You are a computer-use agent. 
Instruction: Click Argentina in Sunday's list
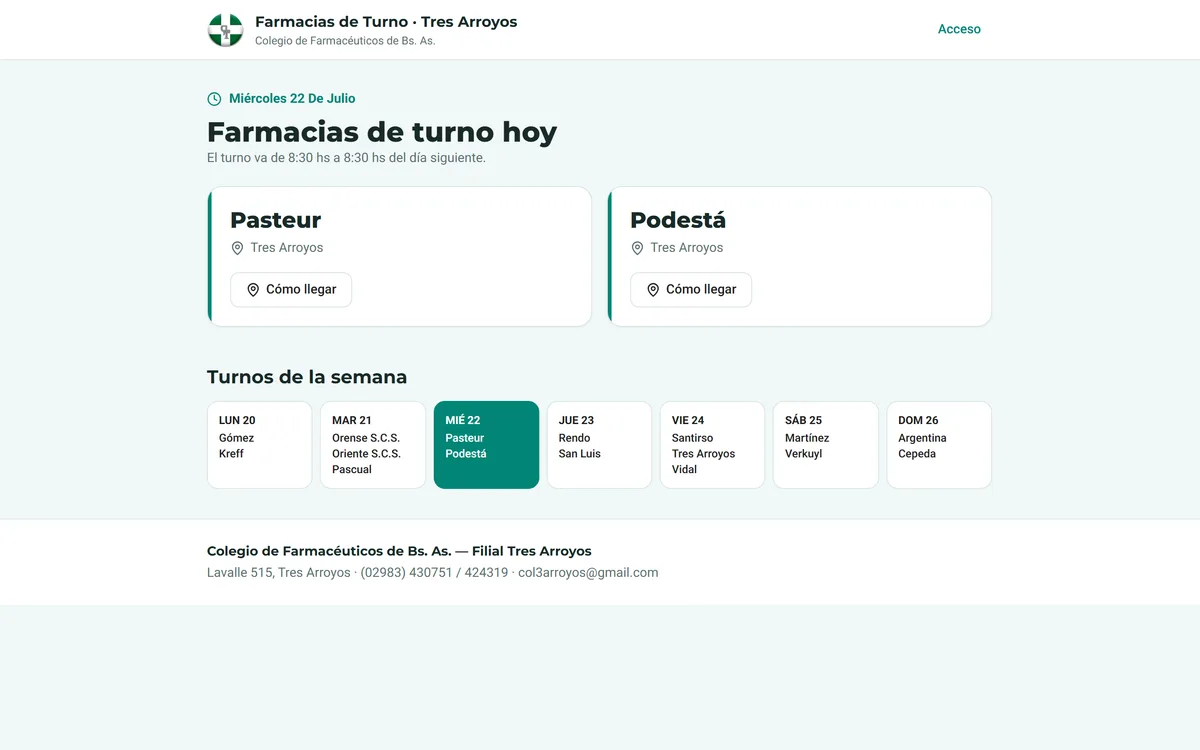pyautogui.click(x=923, y=438)
